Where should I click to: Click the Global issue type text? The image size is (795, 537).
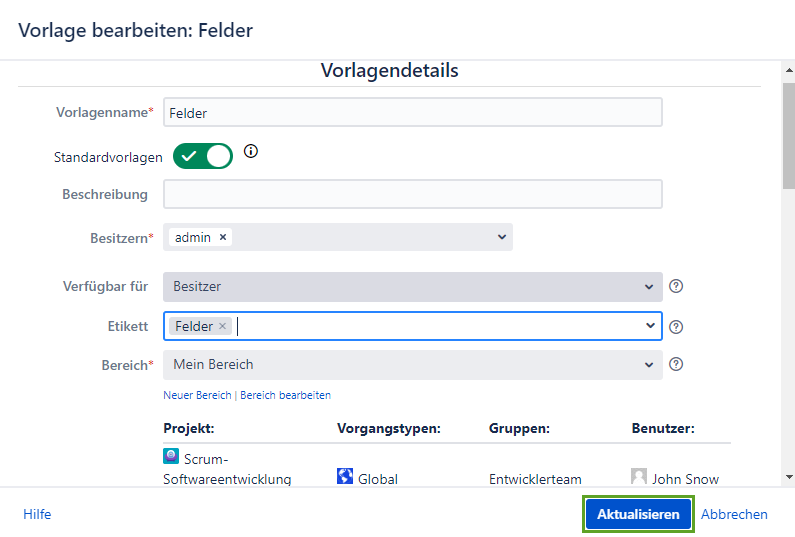378,479
